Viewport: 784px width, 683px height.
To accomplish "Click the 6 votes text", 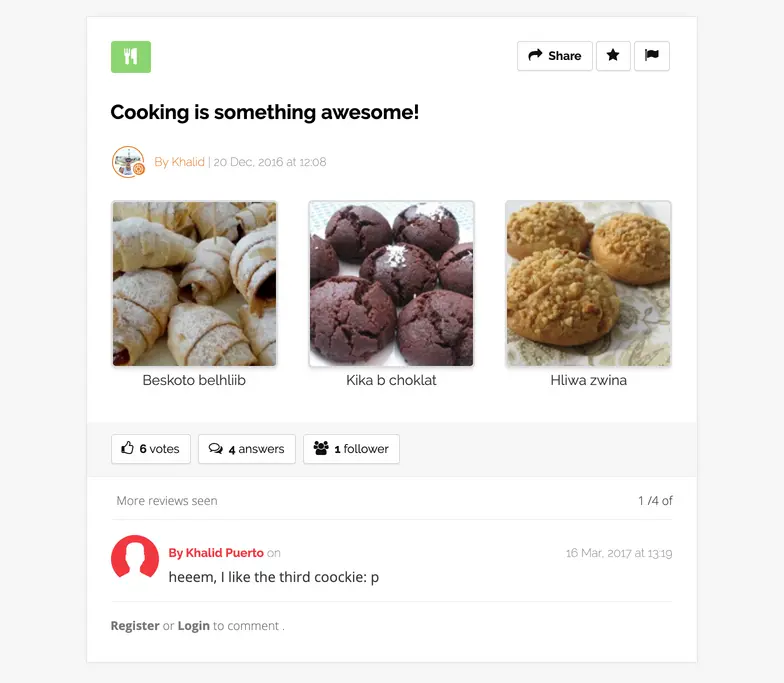I will tap(160, 449).
